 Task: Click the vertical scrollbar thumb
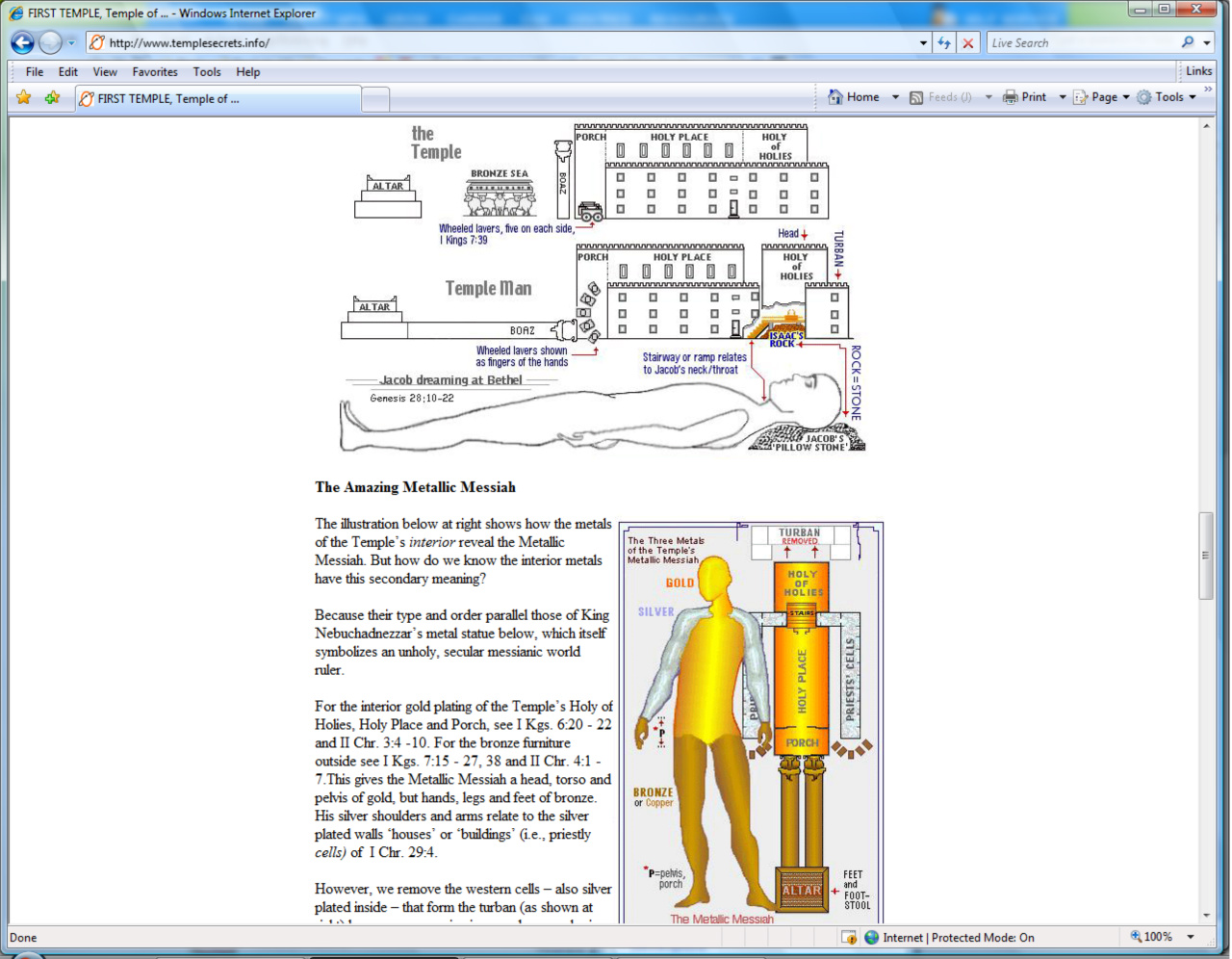[1206, 556]
